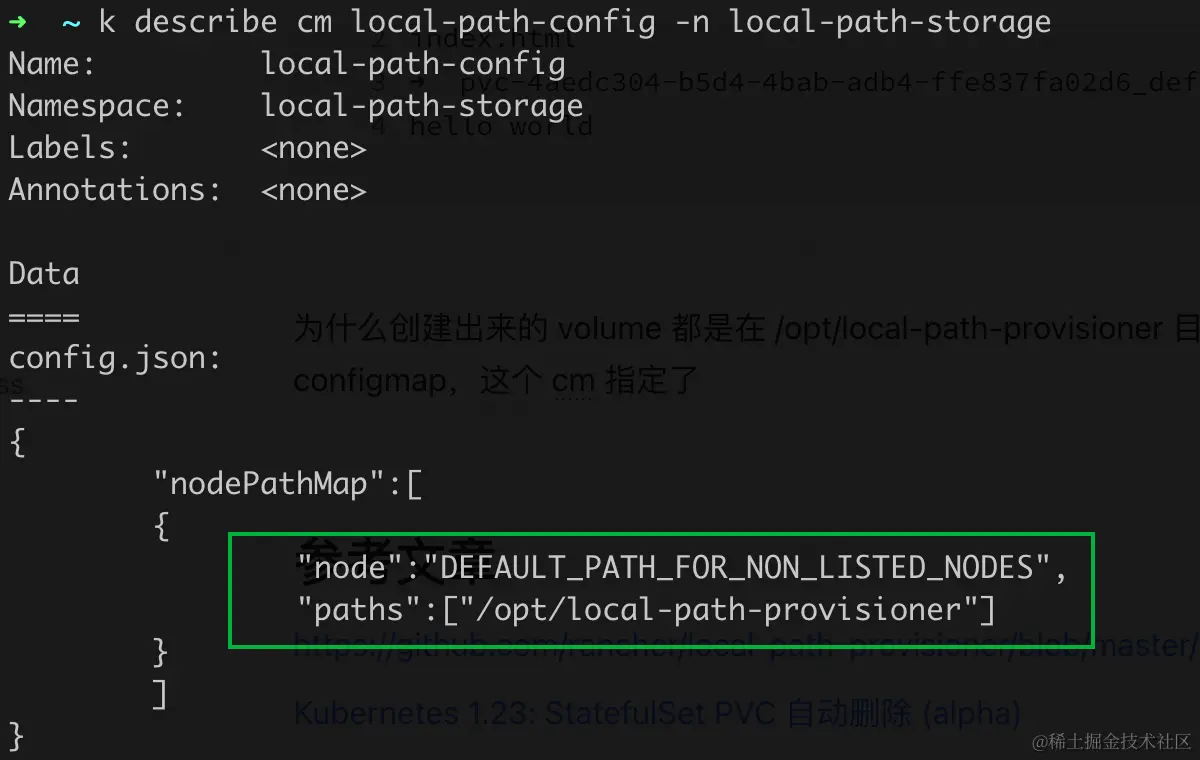Click the Juejin watermark logo

[x=1113, y=741]
